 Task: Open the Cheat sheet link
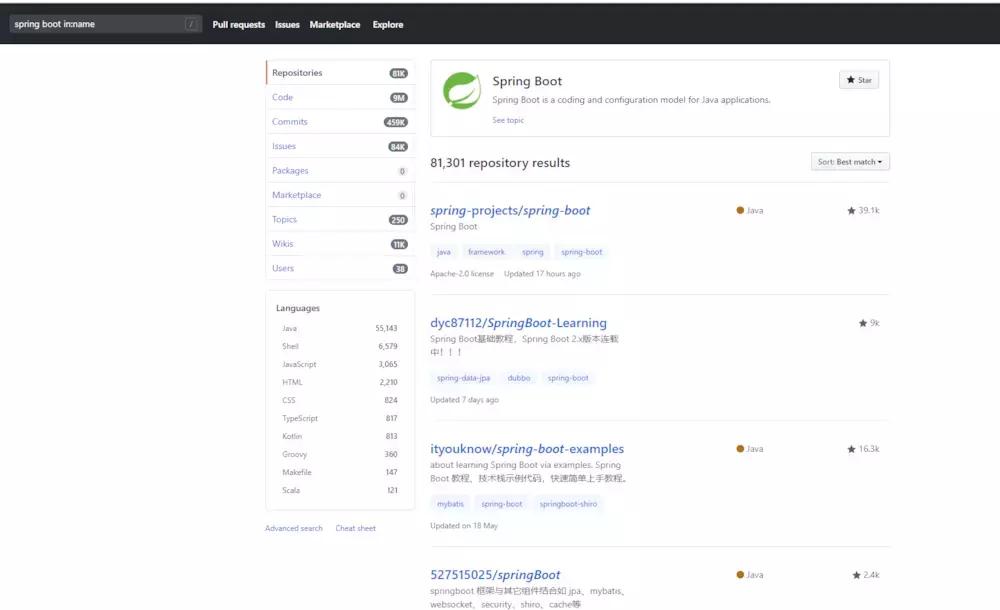pos(355,528)
